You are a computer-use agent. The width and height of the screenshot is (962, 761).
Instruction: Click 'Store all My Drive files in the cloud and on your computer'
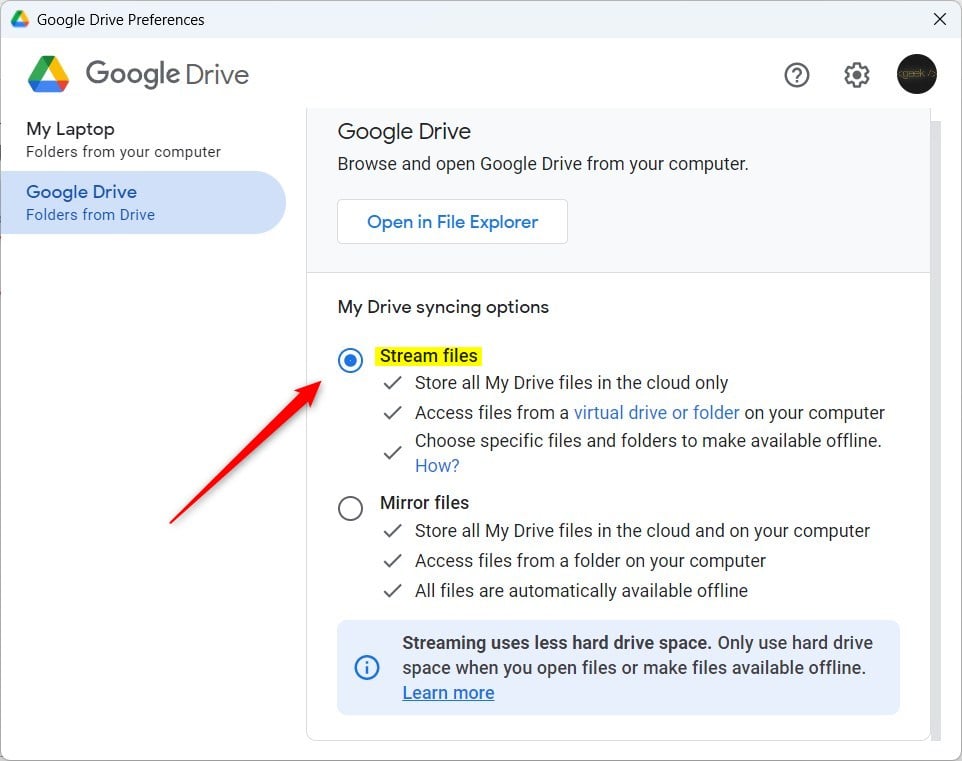tap(642, 530)
